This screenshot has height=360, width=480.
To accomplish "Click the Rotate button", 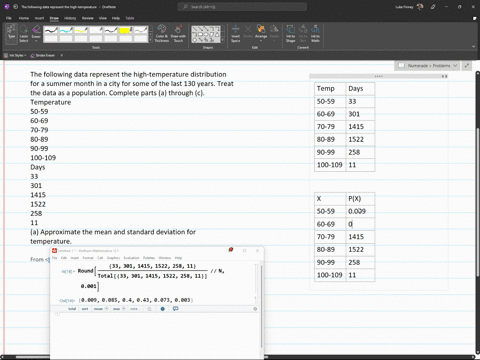I will (274, 33).
